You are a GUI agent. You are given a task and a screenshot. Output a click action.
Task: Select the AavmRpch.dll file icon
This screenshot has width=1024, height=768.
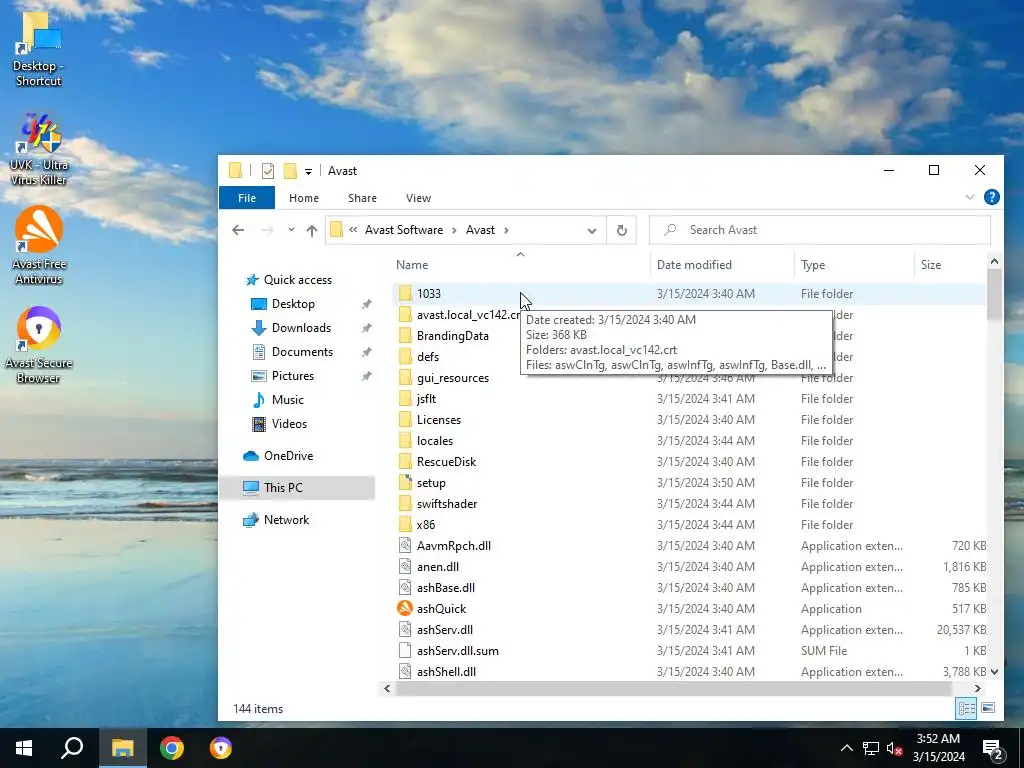405,545
